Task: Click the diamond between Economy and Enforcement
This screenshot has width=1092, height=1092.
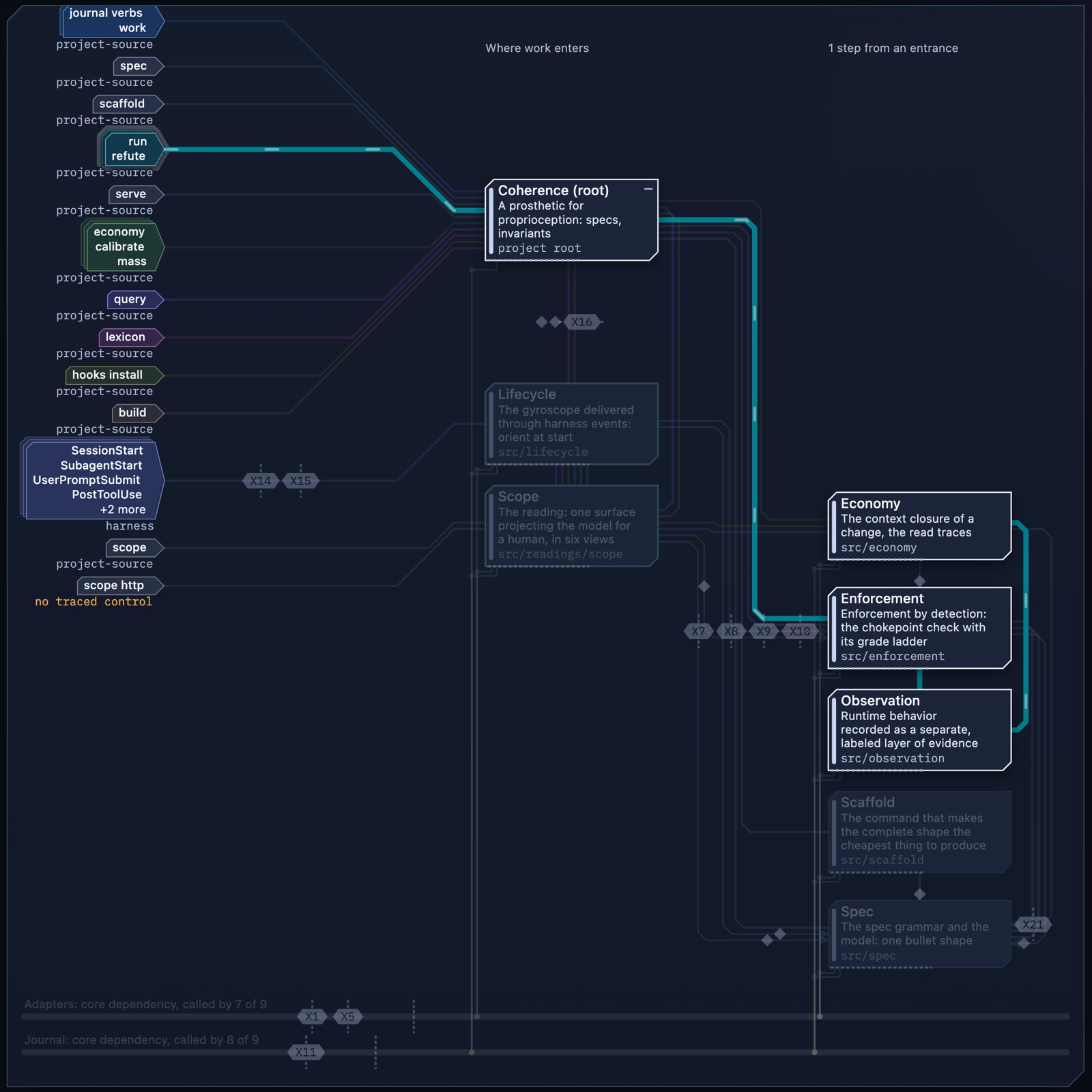Action: (x=920, y=581)
